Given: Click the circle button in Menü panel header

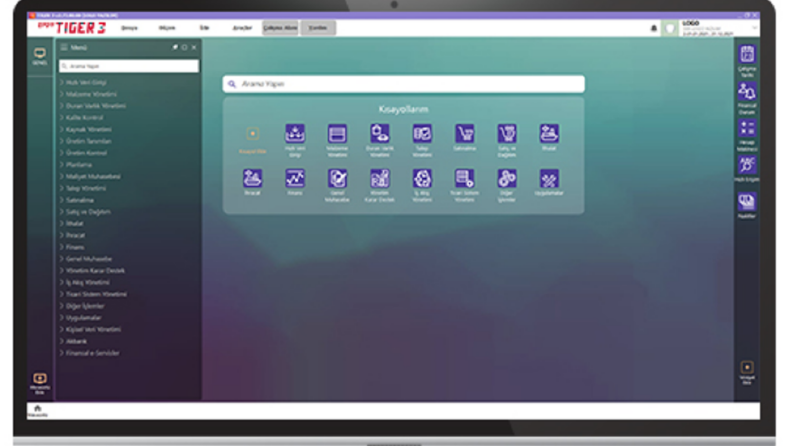Looking at the screenshot, I should pyautogui.click(x=185, y=47).
